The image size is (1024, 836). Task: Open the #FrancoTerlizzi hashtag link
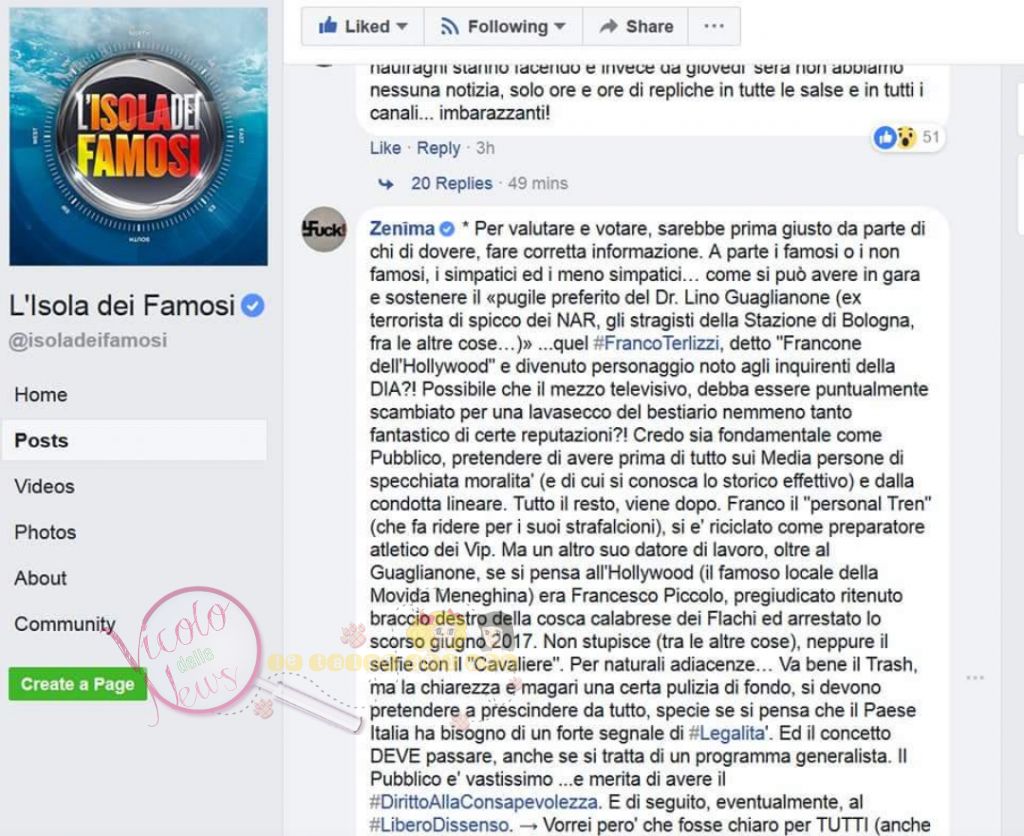(656, 344)
